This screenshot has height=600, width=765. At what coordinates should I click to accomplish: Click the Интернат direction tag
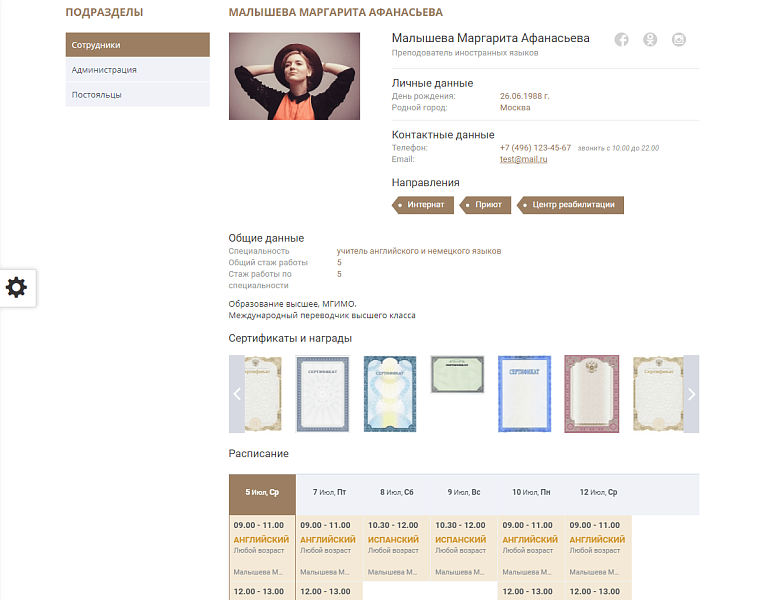(x=426, y=205)
